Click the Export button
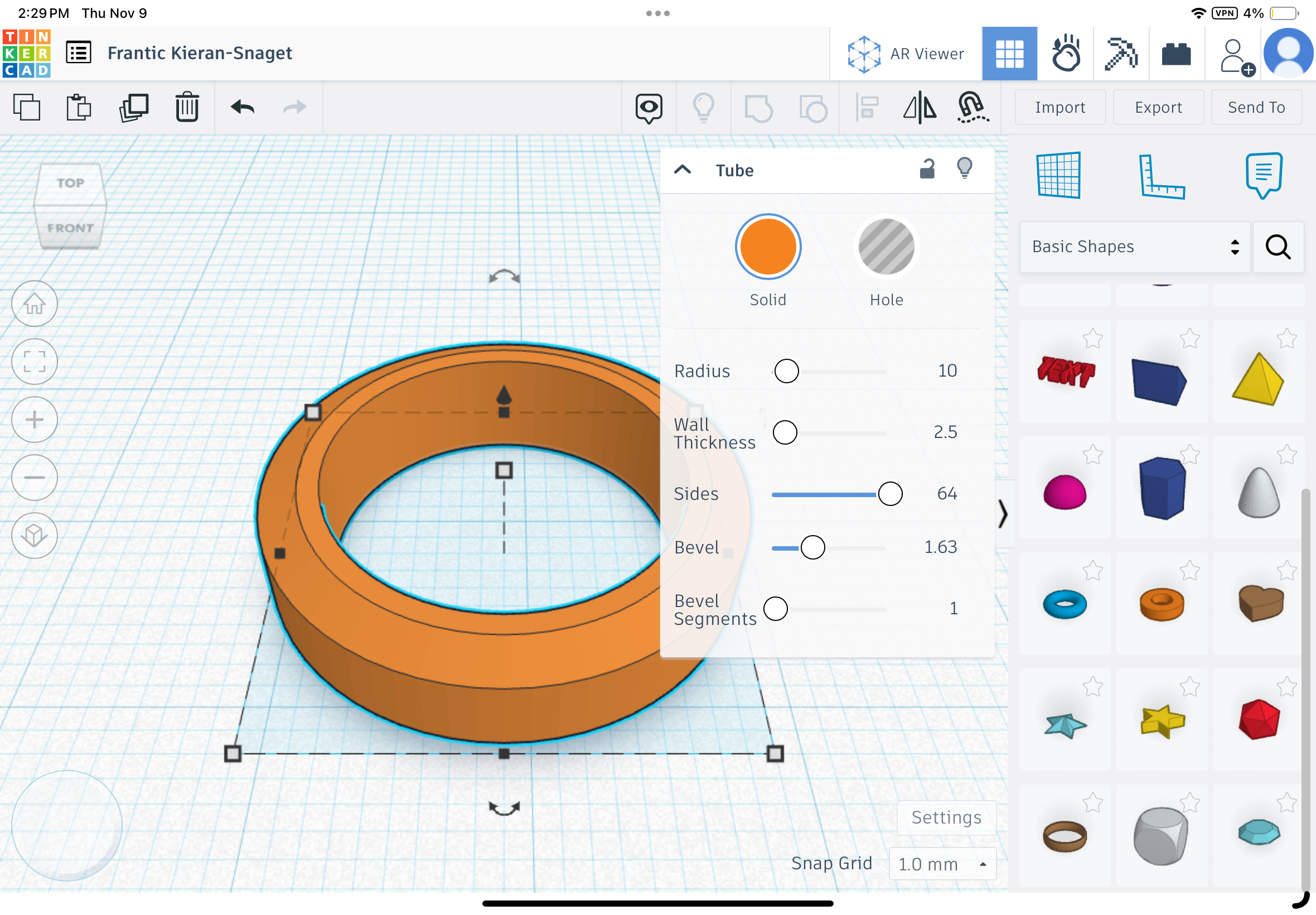Viewport: 1316px width, 915px height. pos(1158,107)
